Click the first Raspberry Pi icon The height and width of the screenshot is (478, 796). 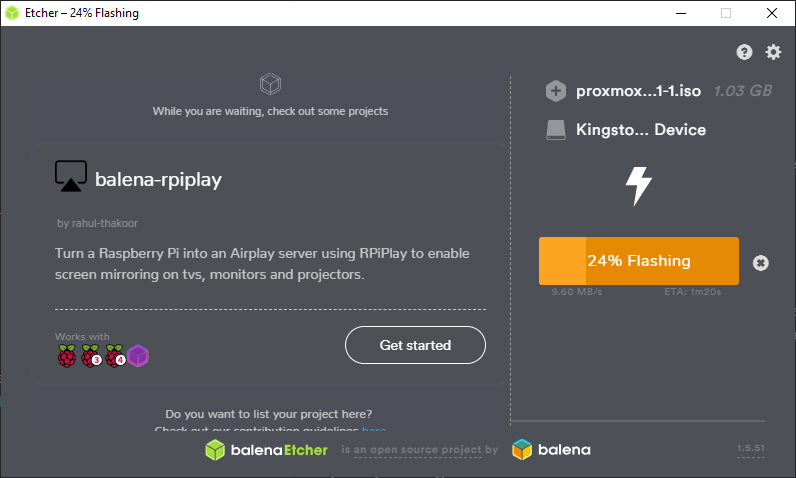[66, 355]
